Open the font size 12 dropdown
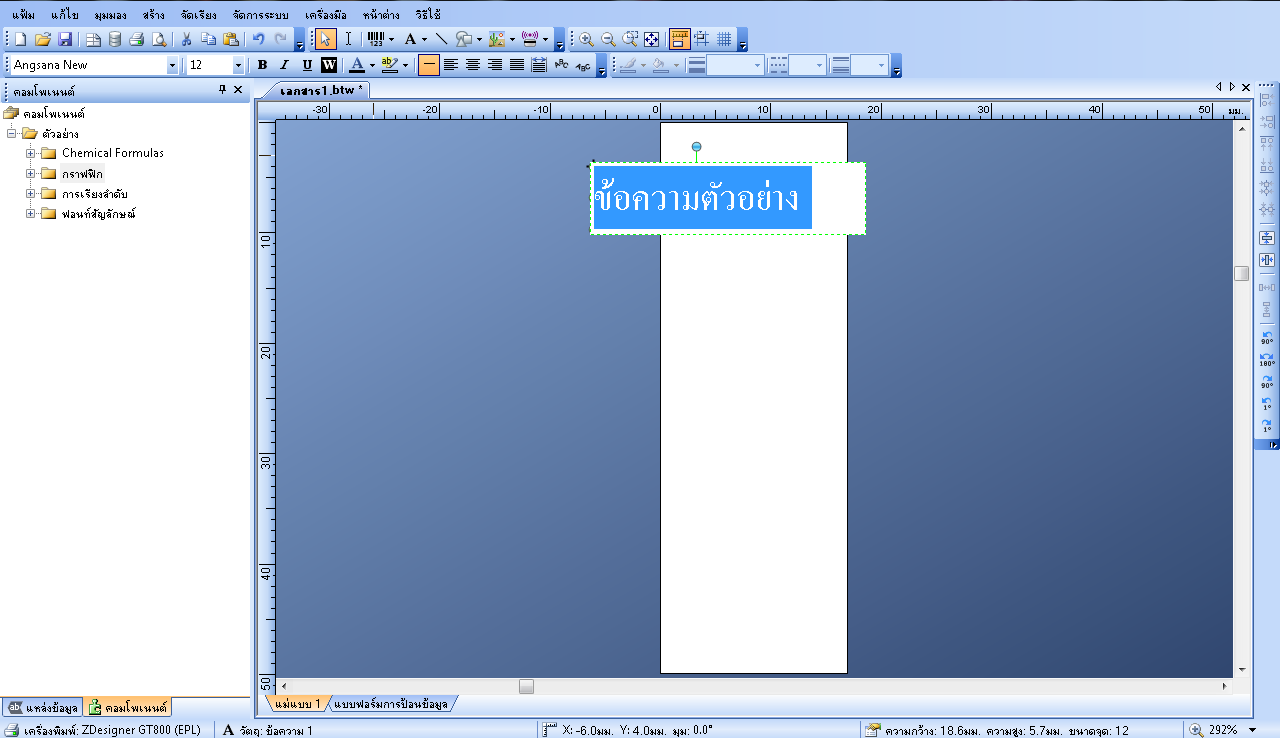 click(x=238, y=65)
